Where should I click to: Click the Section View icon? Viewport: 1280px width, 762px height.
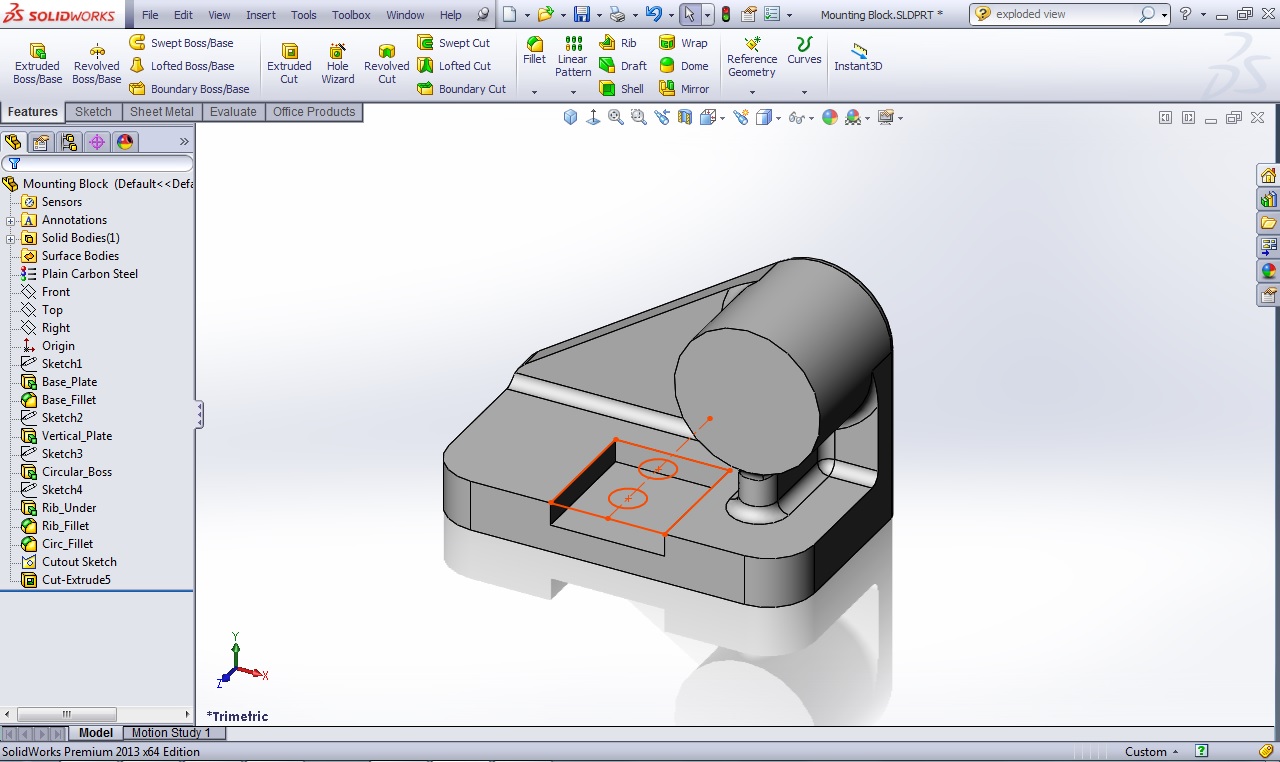click(x=685, y=117)
